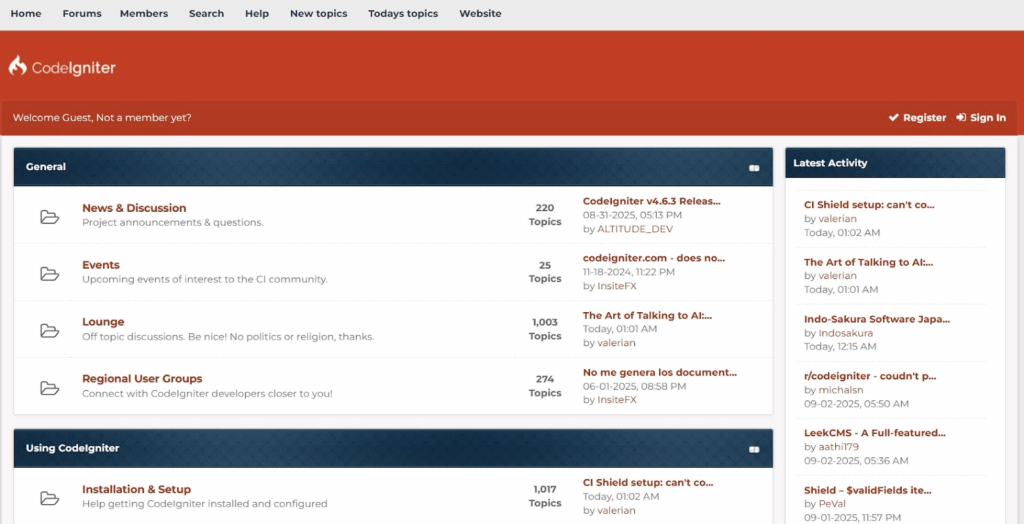1024x524 pixels.
Task: Open CI Shield setup in Latest Activity
Action: click(869, 205)
